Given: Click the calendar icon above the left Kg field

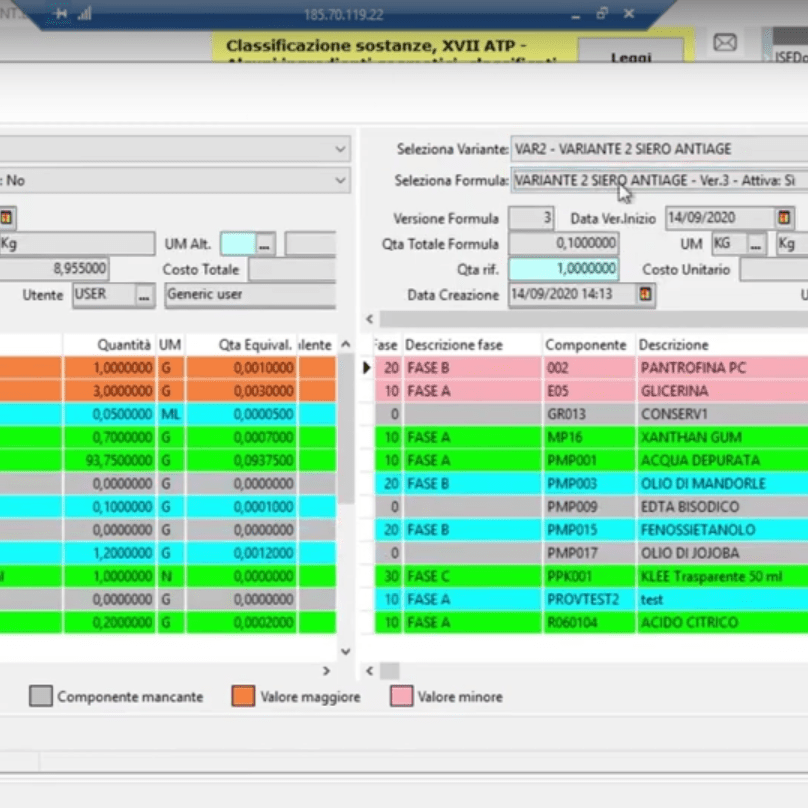Looking at the screenshot, I should point(6,217).
